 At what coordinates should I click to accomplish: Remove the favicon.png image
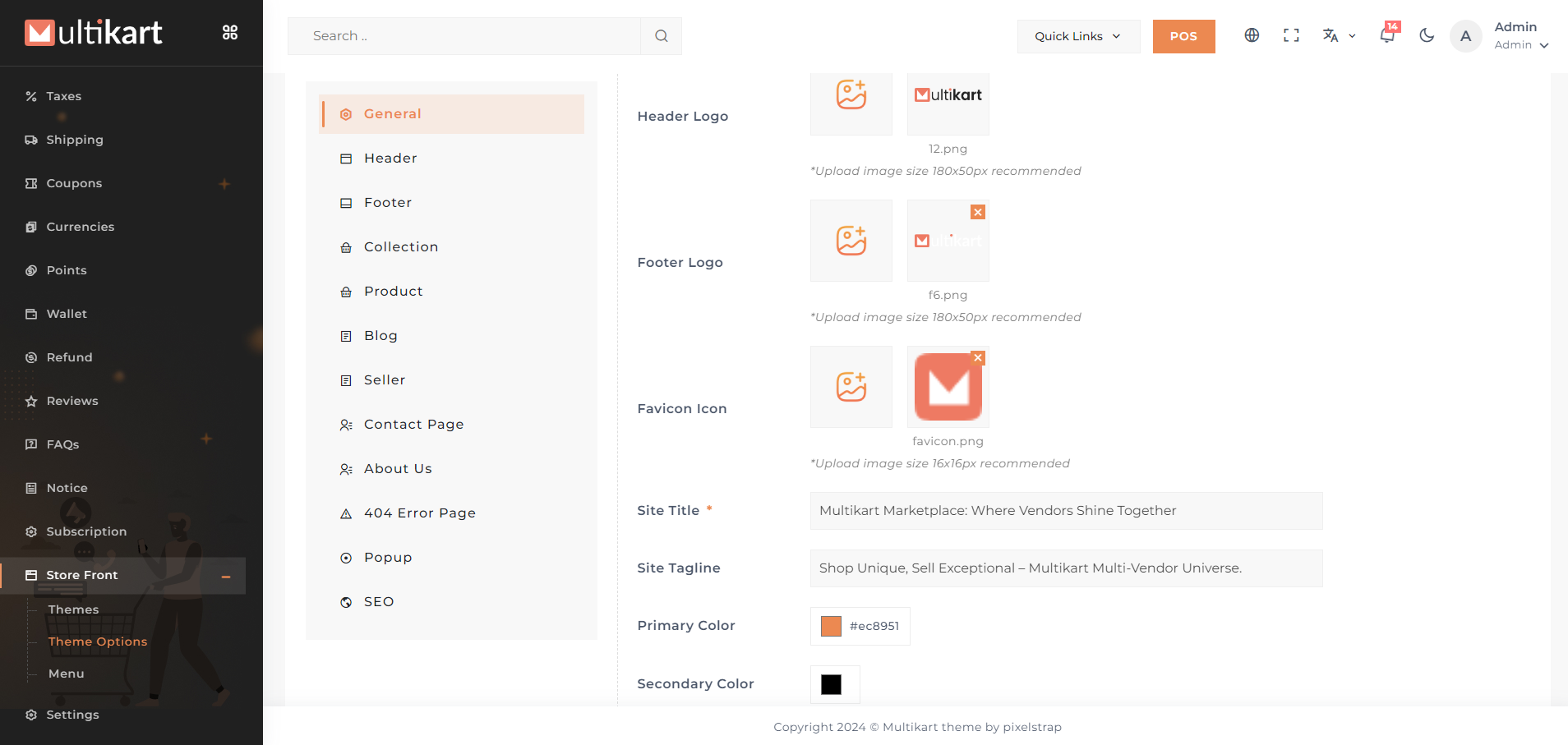point(978,358)
